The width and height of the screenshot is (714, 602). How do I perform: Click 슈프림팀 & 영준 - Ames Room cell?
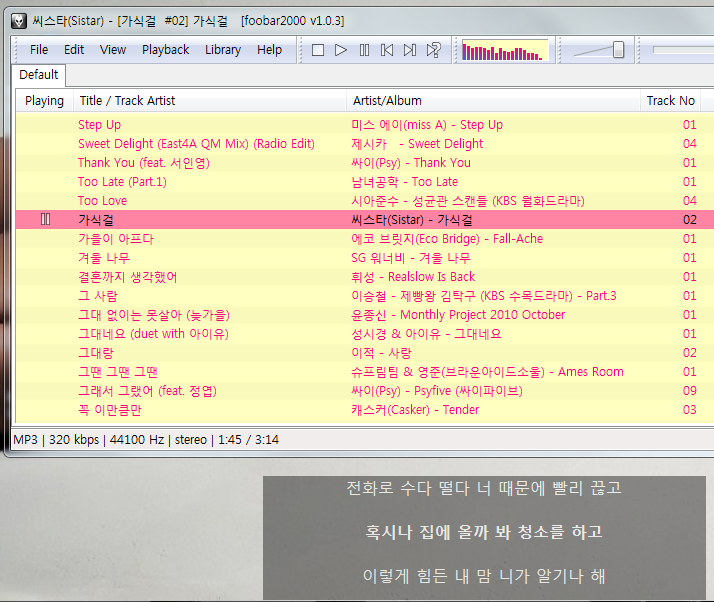pos(487,372)
